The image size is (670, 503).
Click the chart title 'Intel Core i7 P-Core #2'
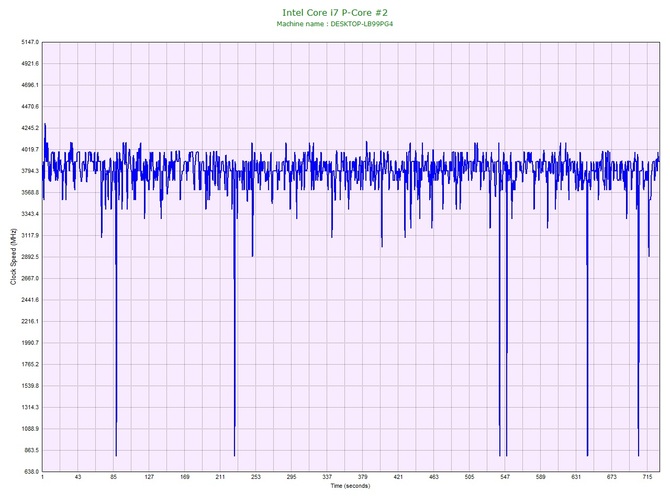[335, 13]
